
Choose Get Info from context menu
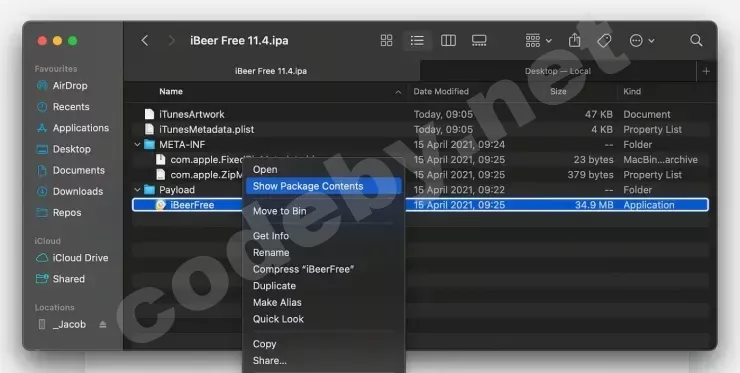pyautogui.click(x=323, y=236)
